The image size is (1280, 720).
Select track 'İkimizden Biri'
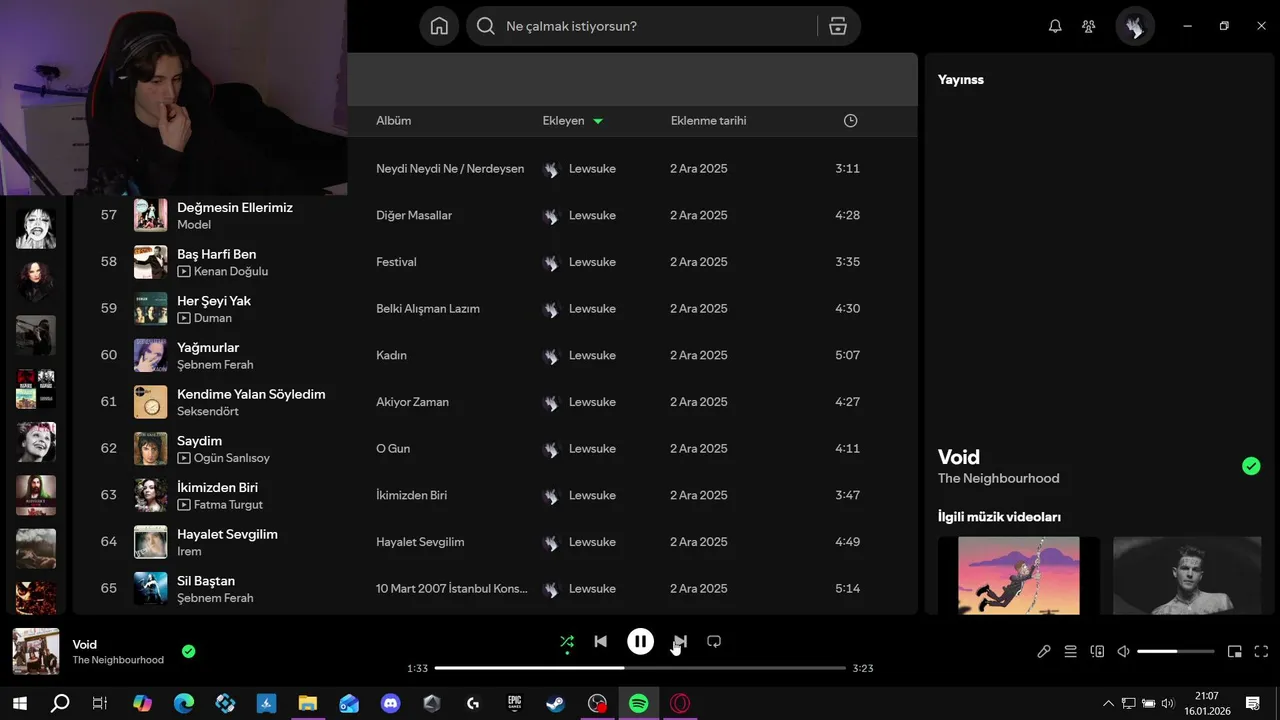[218, 488]
